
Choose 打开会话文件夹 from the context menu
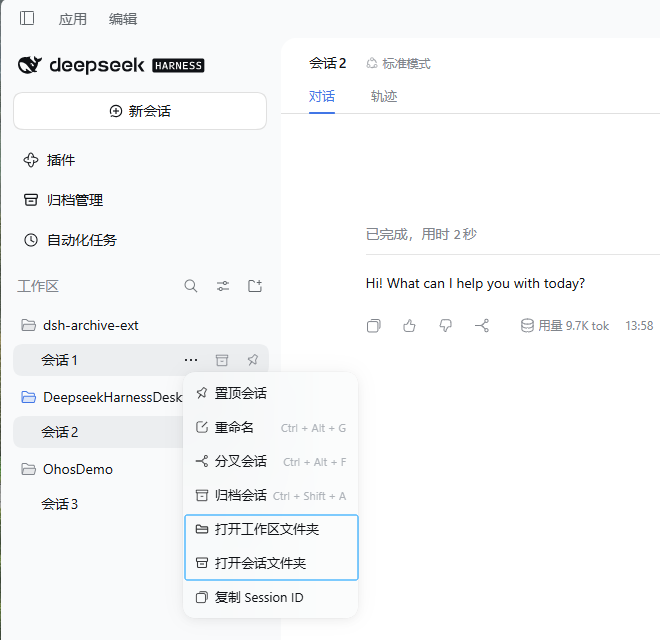[x=271, y=563]
